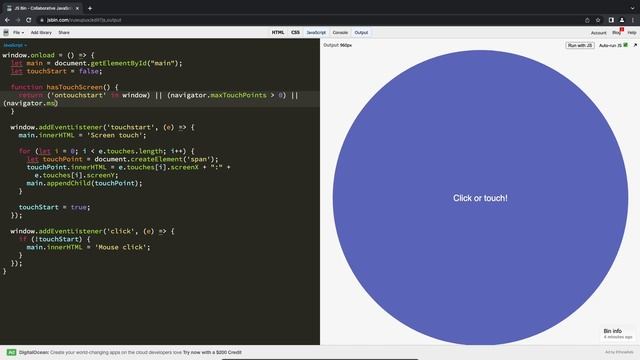The width and height of the screenshot is (640, 360).
Task: Click the address bar URL
Action: coord(84,20)
